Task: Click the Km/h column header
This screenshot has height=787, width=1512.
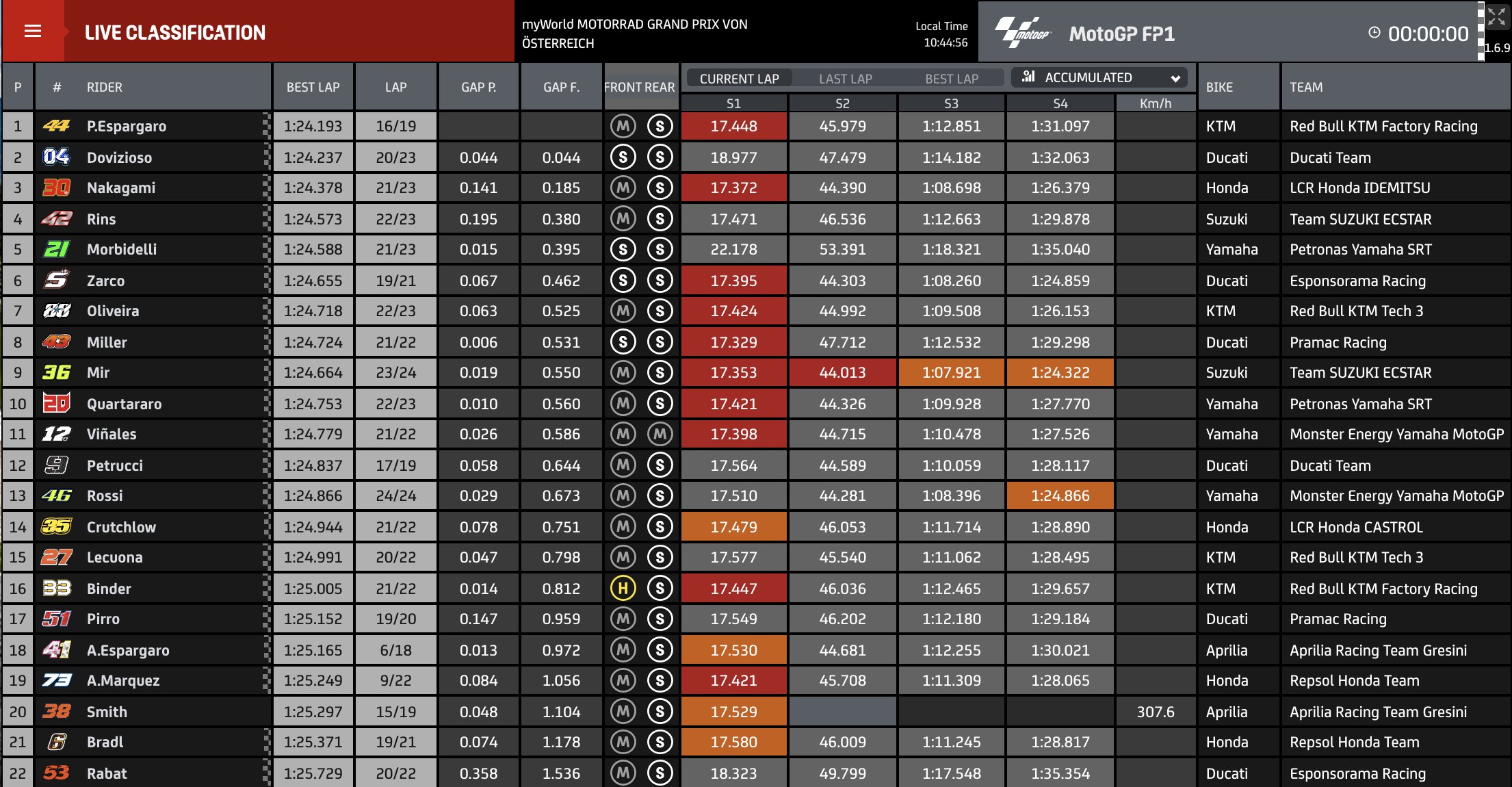Action: (1156, 103)
